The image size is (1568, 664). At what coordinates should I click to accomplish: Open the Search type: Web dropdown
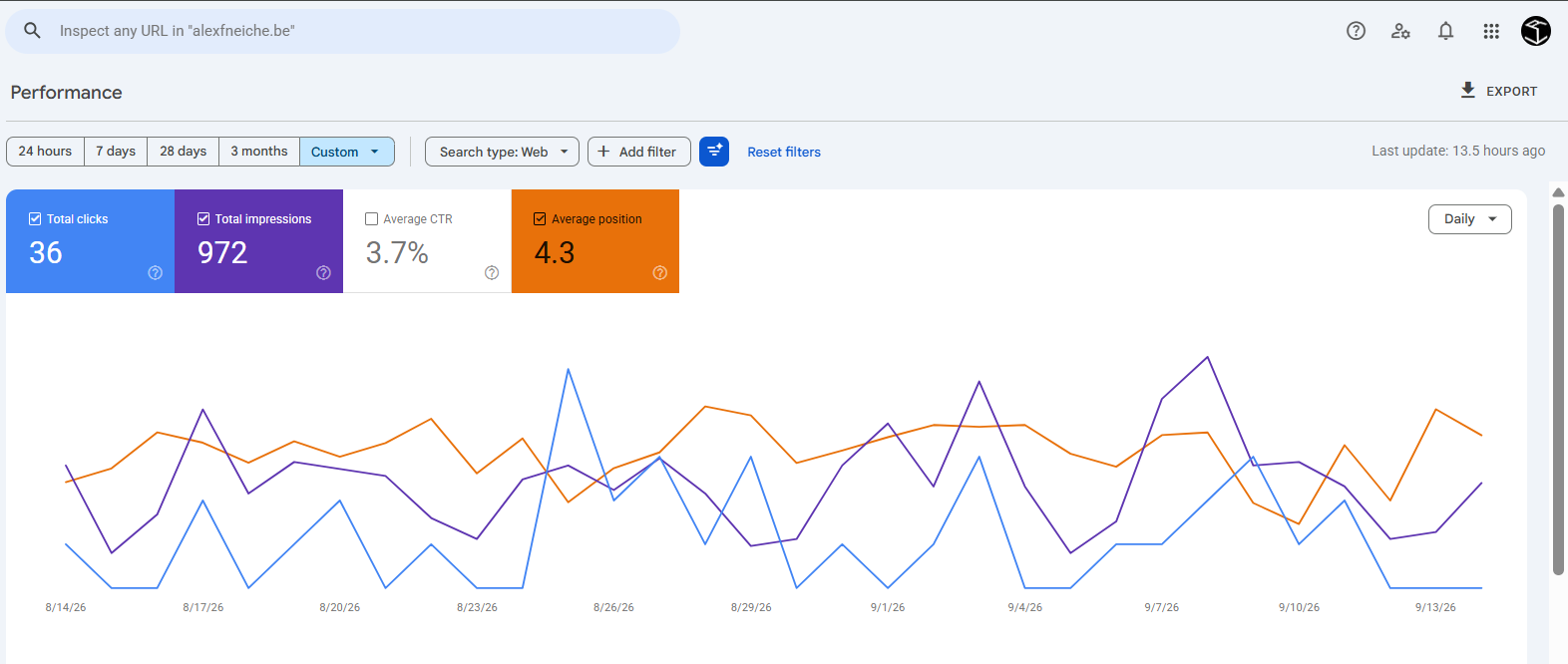click(x=502, y=152)
